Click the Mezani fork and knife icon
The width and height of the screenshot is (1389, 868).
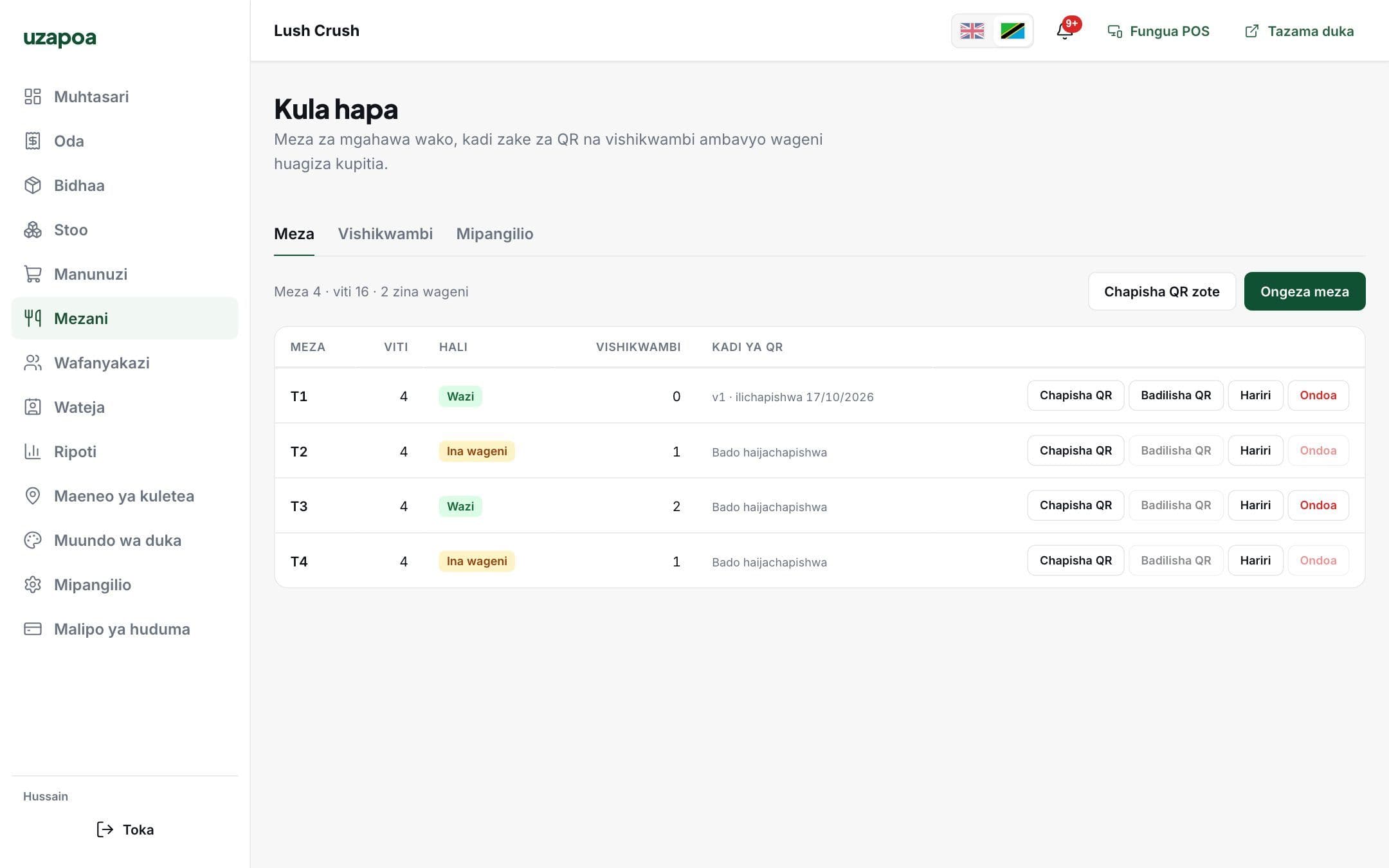(x=33, y=318)
